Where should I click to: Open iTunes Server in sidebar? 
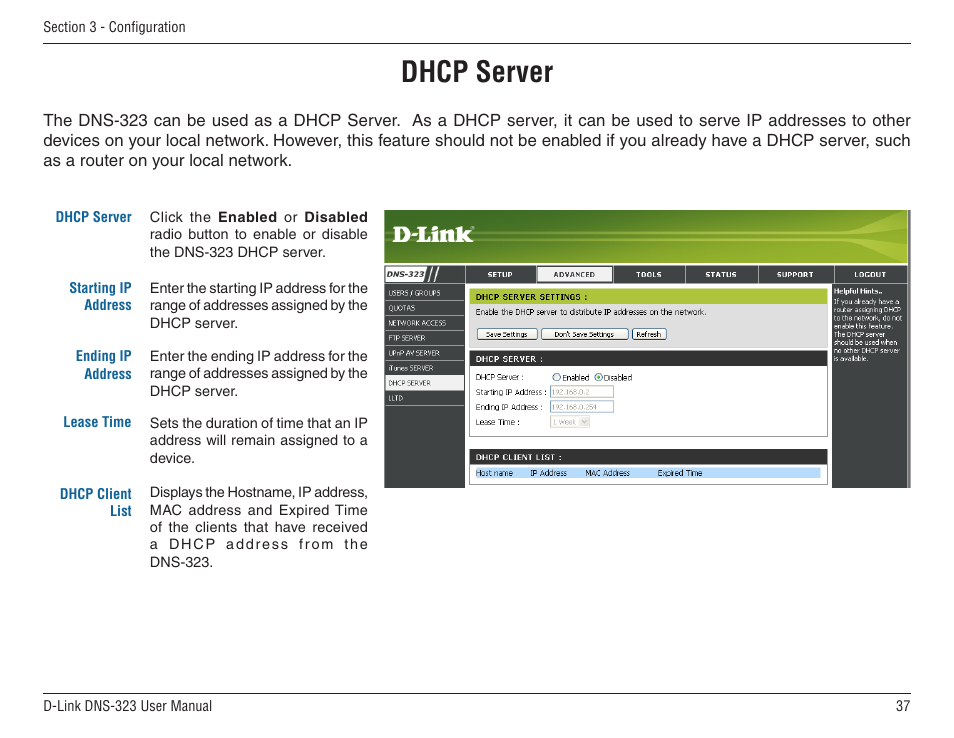[425, 368]
